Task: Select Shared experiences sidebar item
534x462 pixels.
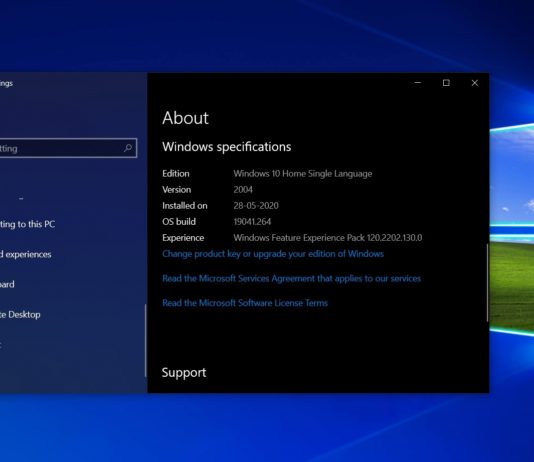Action: click(x=26, y=254)
